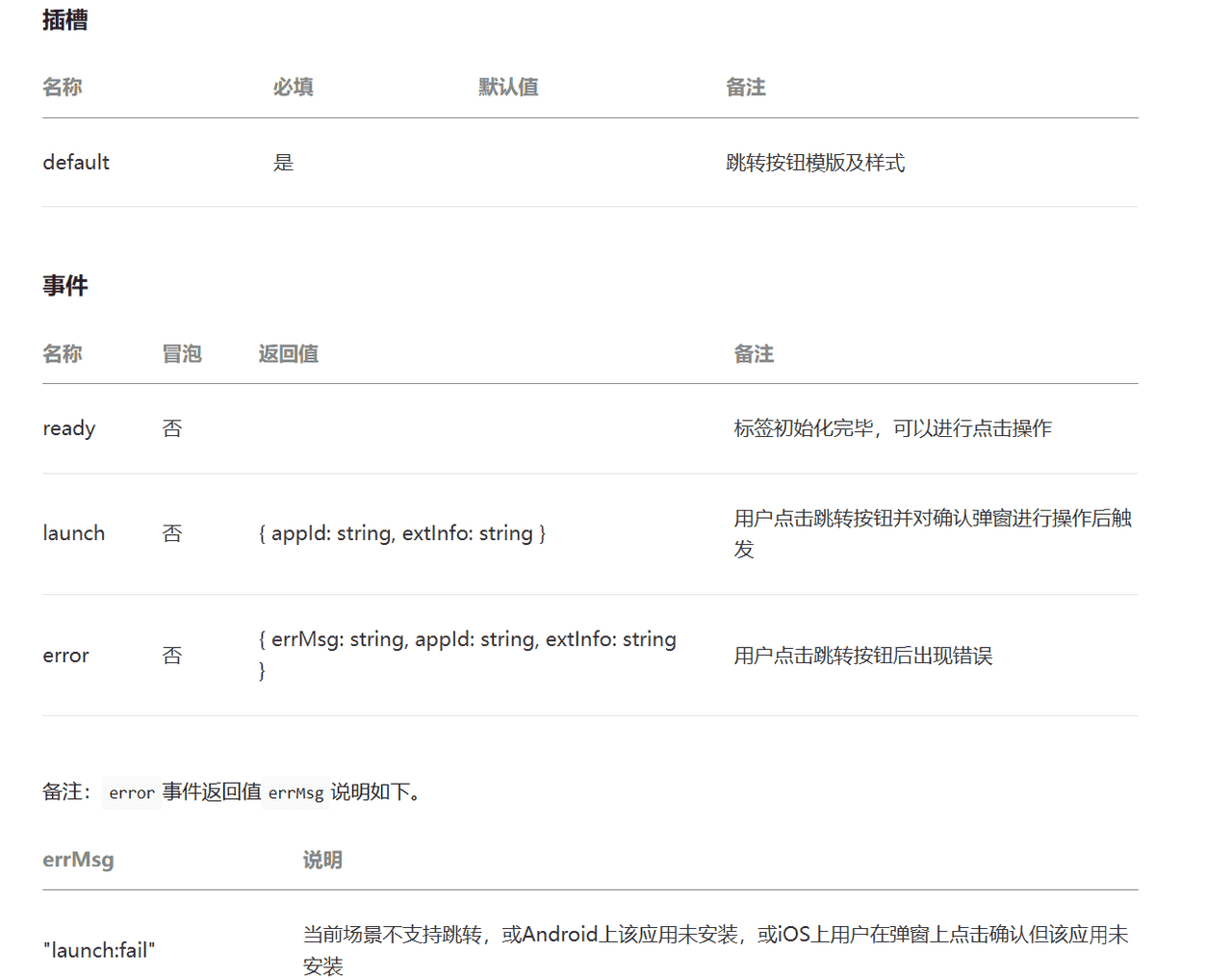The width and height of the screenshot is (1232, 979).
Task: Click the 必填 column header
Action: 293,87
